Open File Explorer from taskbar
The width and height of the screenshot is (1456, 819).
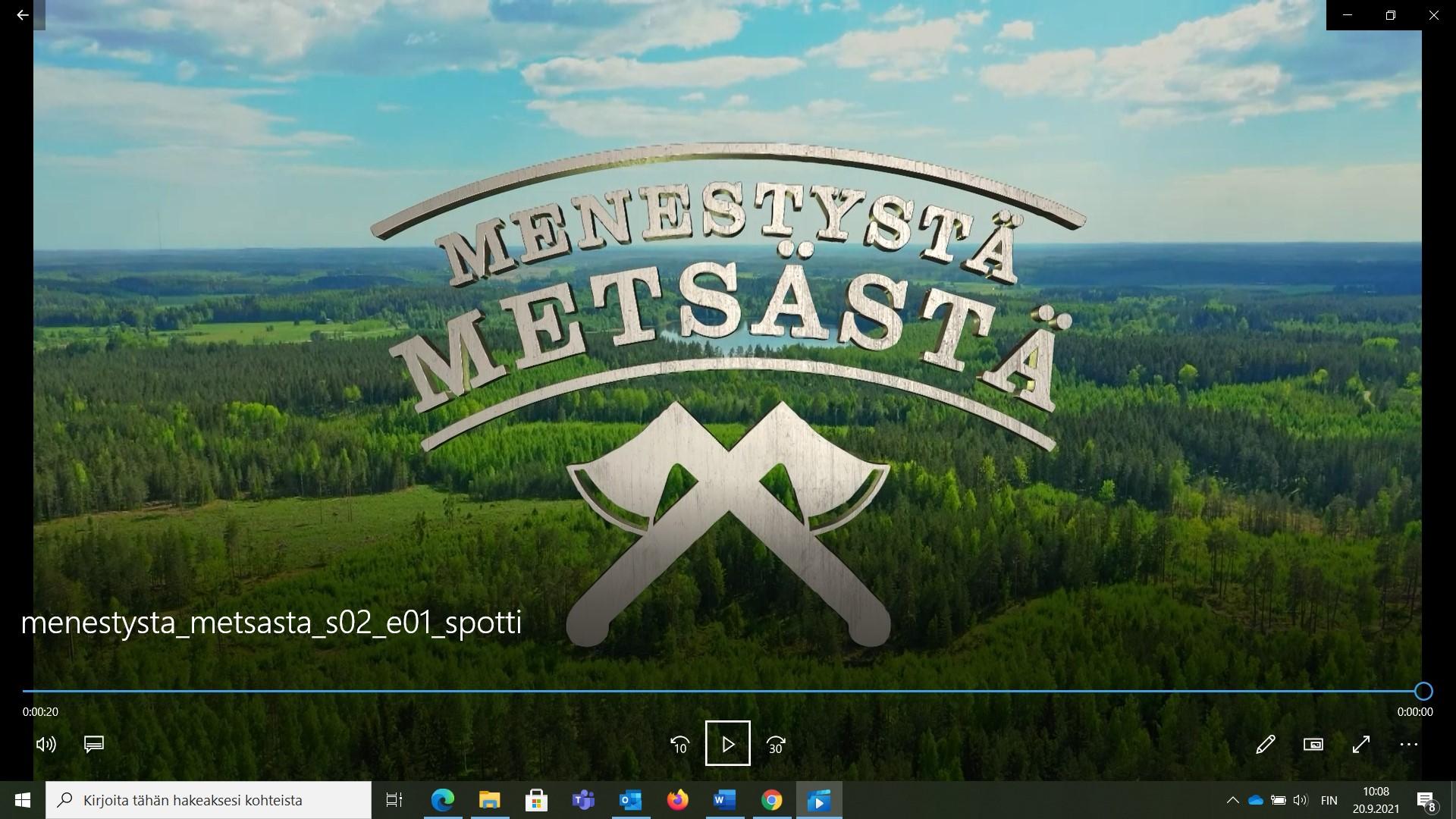click(x=490, y=800)
